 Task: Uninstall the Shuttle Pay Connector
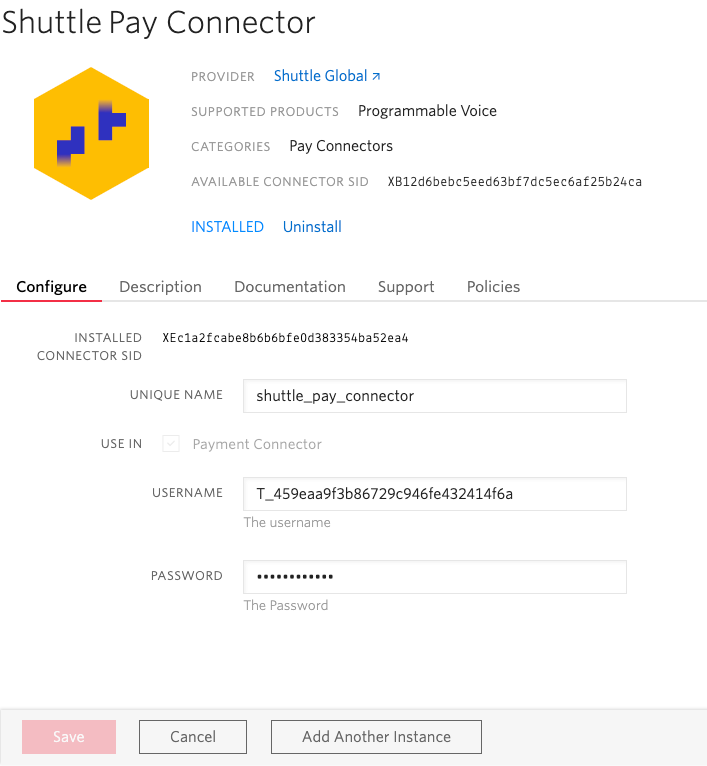pos(312,227)
